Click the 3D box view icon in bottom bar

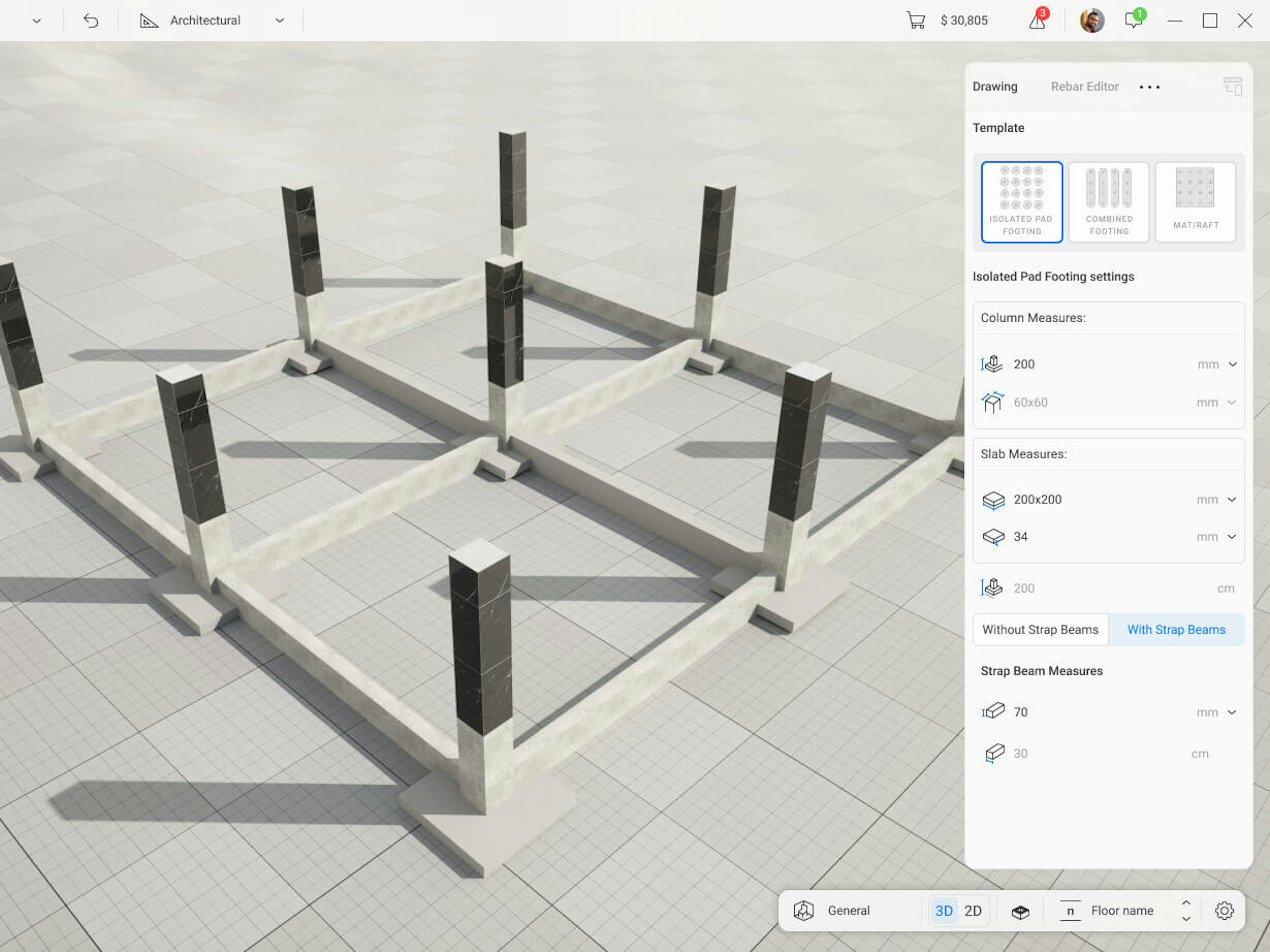tap(1020, 911)
